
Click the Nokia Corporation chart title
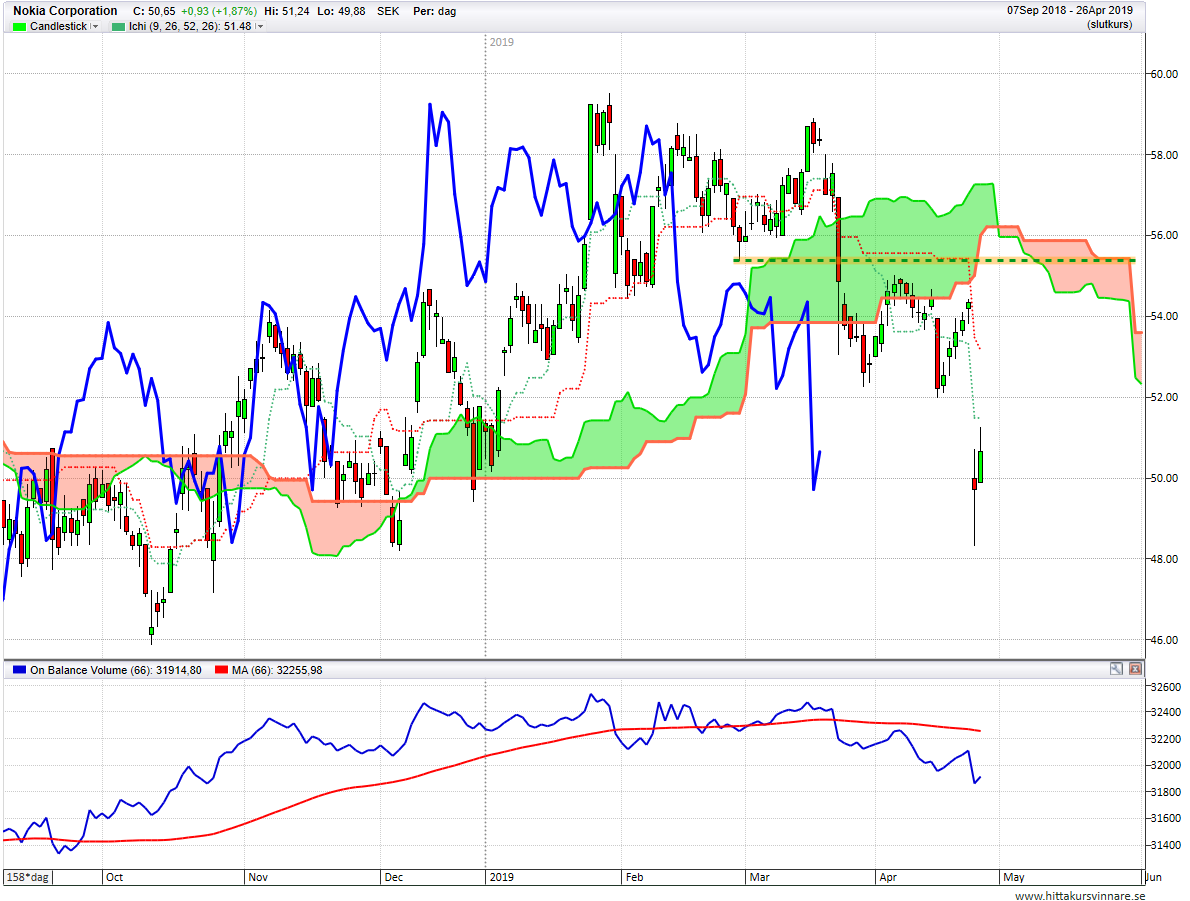pyautogui.click(x=65, y=11)
